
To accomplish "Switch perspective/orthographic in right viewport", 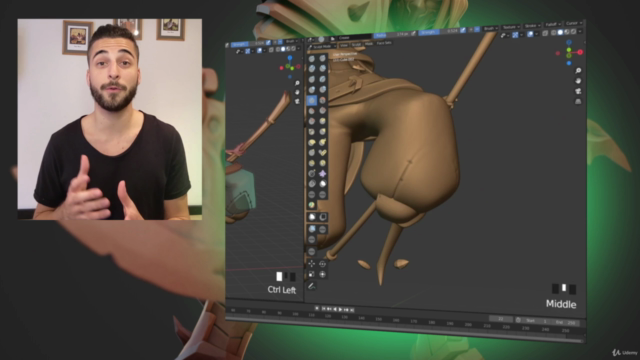I will tap(578, 101).
